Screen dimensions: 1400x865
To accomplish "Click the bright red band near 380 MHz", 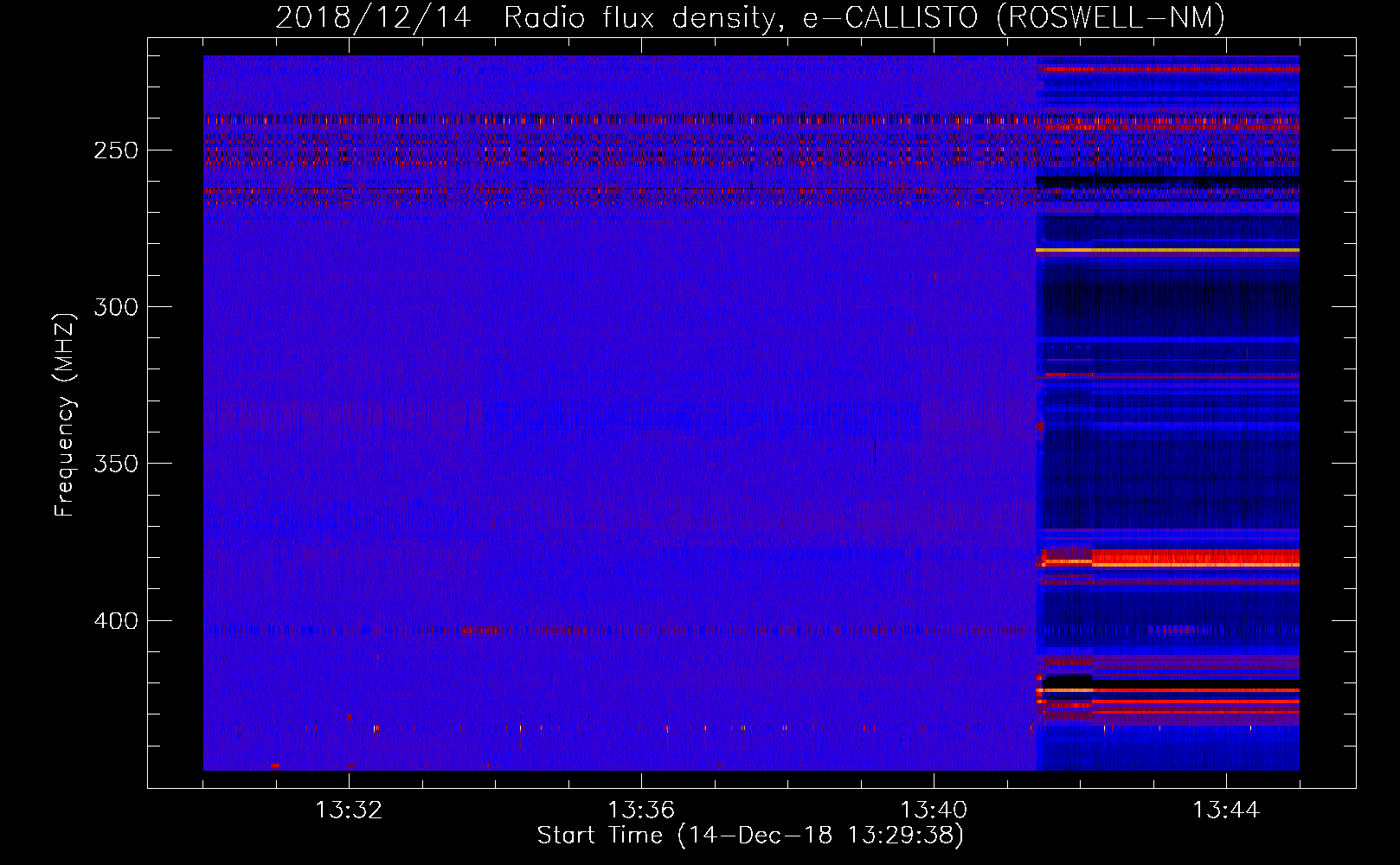I will (1194, 558).
